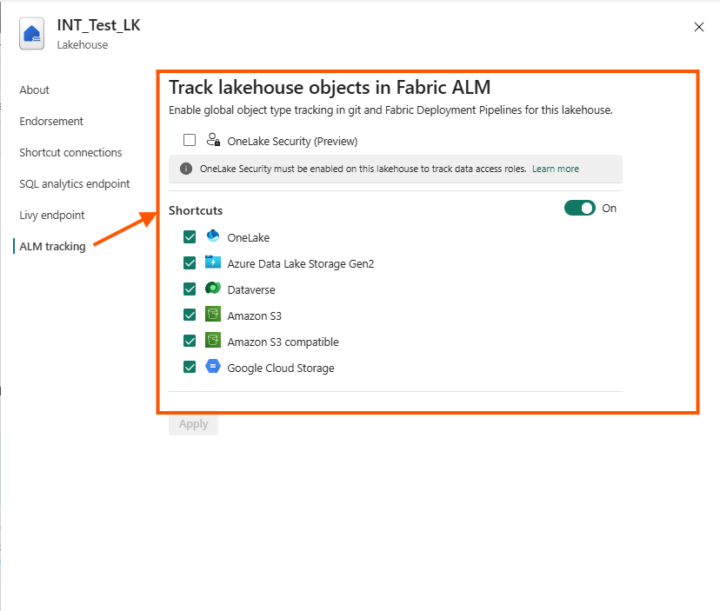This screenshot has height=611, width=720.
Task: Click the INT_Test_LK lakehouse title
Action: tap(99, 25)
